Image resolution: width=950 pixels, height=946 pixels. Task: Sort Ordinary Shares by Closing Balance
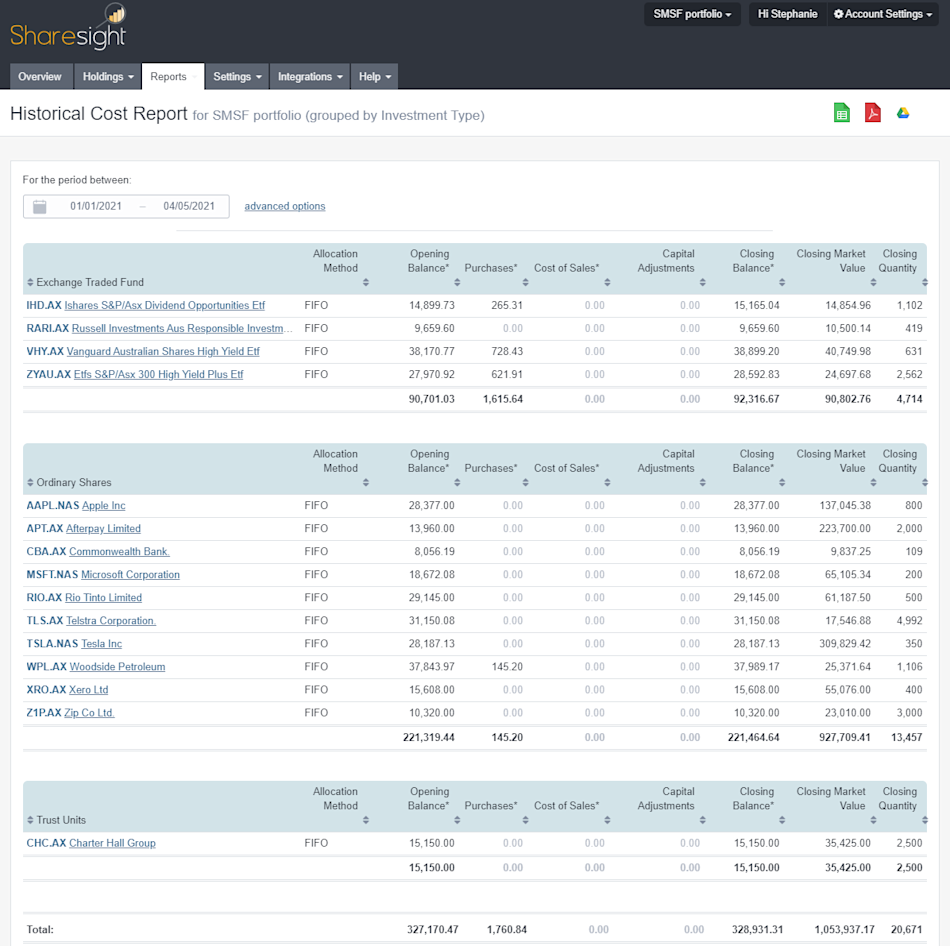782,482
